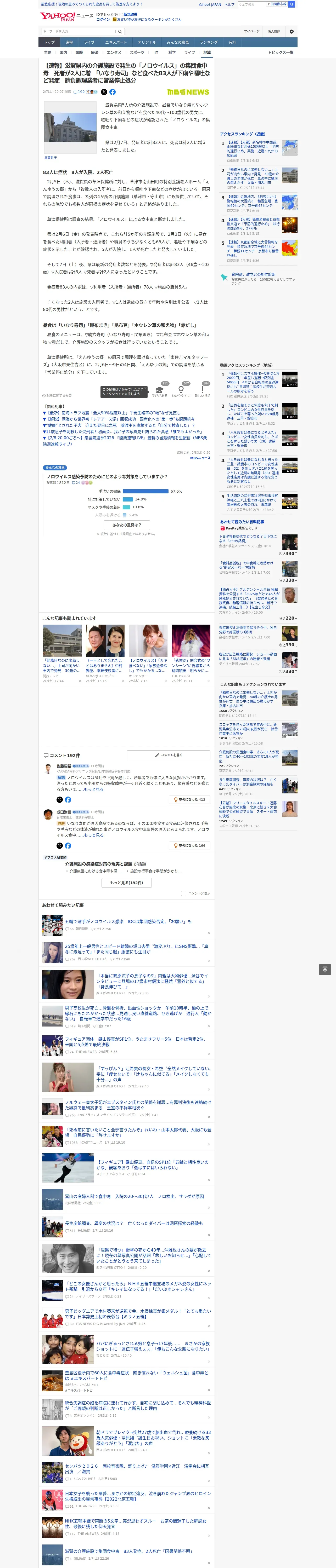Image resolution: width=336 pixels, height=1568 pixels.
Task: Expand all comments with もっと見る(192件)
Action: coord(127,883)
